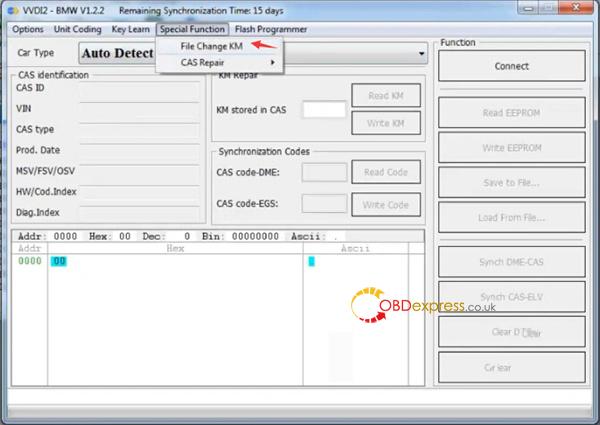Viewport: 600px width, 425px height.
Task: Focus the KM stored in CAS field
Action: coord(324,110)
